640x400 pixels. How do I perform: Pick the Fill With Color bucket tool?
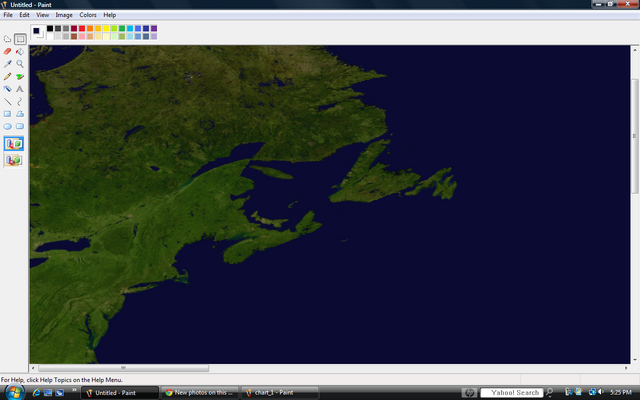coord(20,52)
